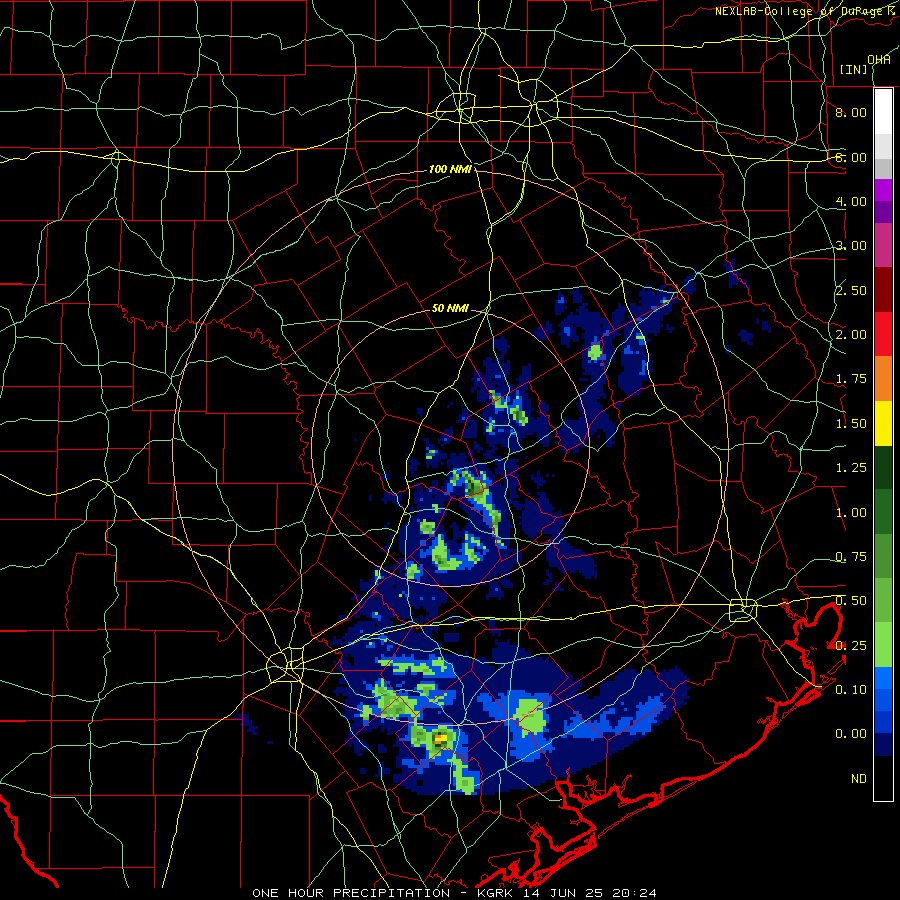Viewport: 900px width, 900px height.
Task: Click the "1.25" legend value
Action: (x=851, y=468)
